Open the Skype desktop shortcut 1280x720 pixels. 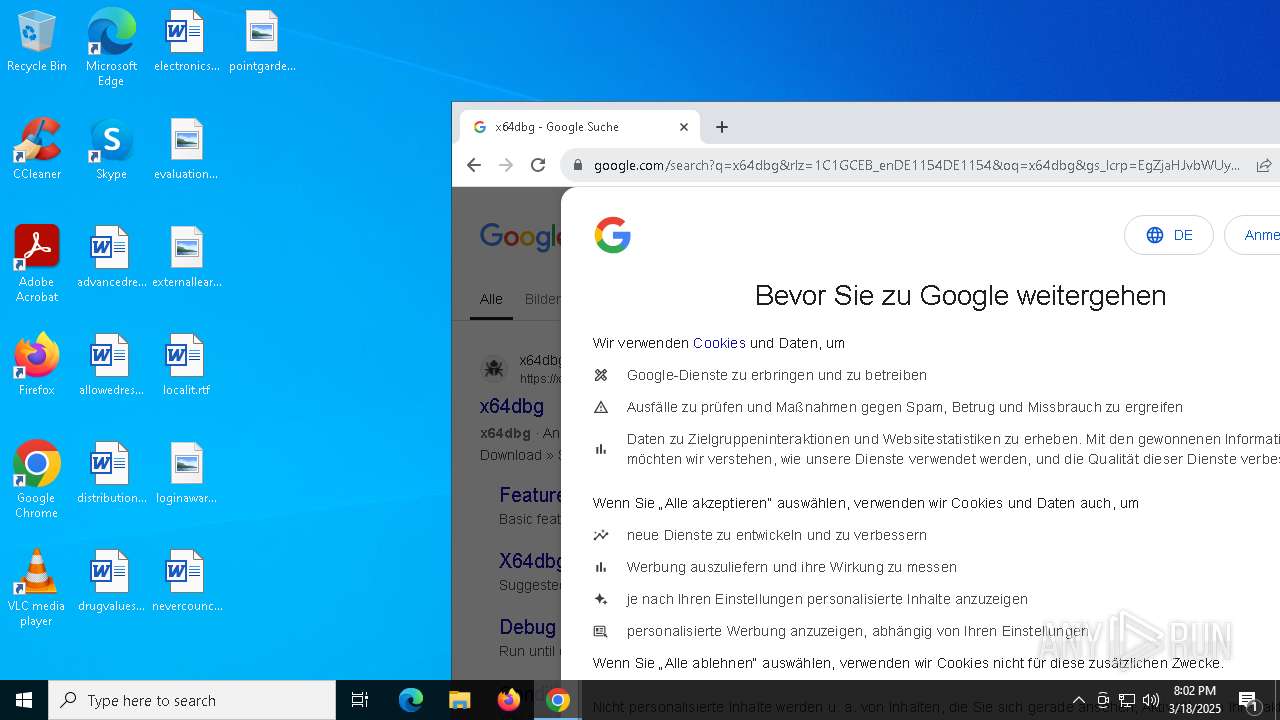tap(111, 149)
